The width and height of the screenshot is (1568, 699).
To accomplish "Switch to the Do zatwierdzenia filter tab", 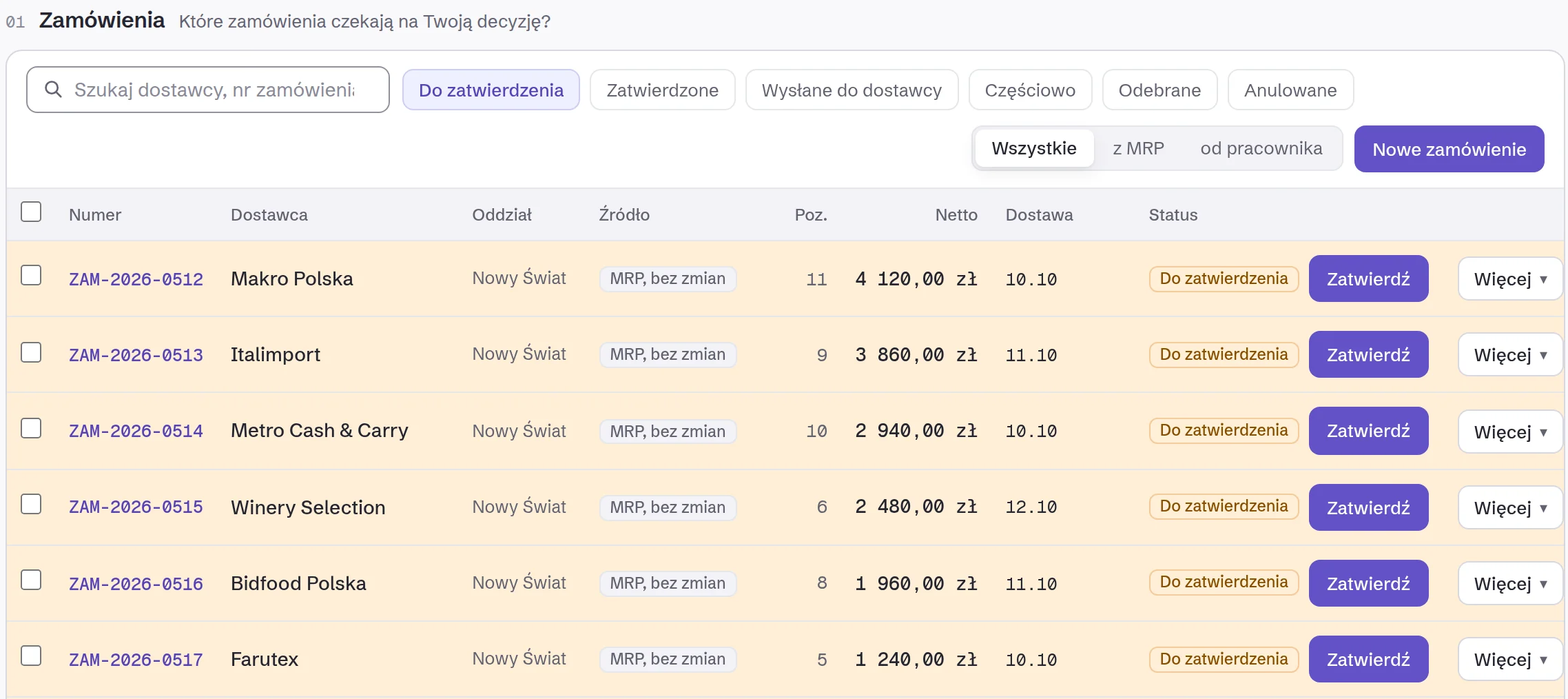I will pos(491,90).
